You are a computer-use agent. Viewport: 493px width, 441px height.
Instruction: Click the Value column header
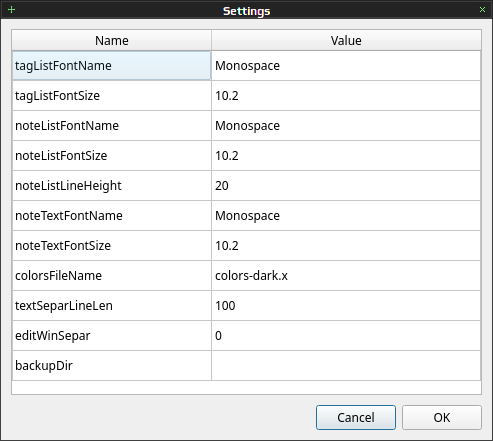[346, 40]
